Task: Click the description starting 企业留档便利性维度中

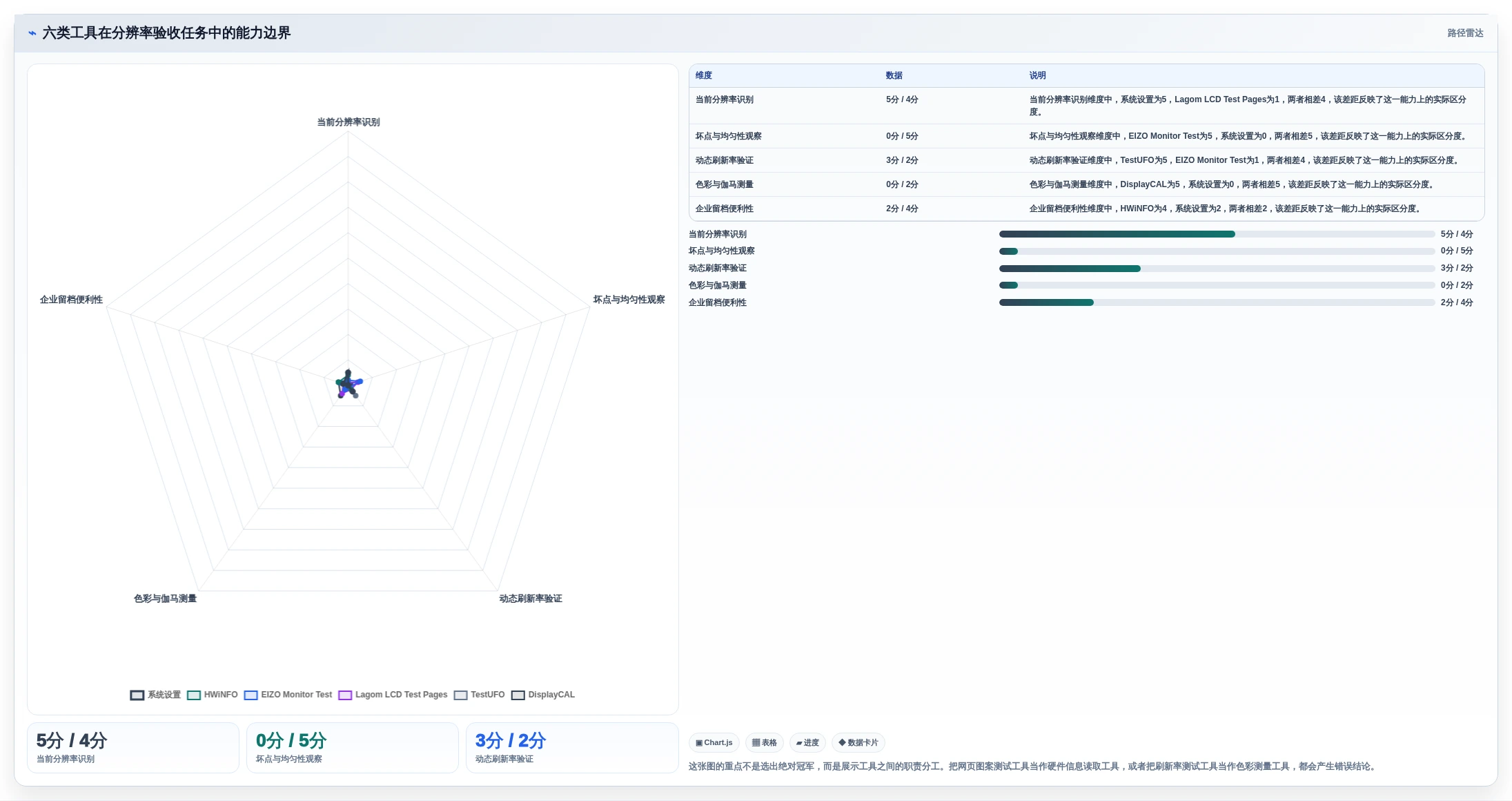Action: [x=1226, y=209]
